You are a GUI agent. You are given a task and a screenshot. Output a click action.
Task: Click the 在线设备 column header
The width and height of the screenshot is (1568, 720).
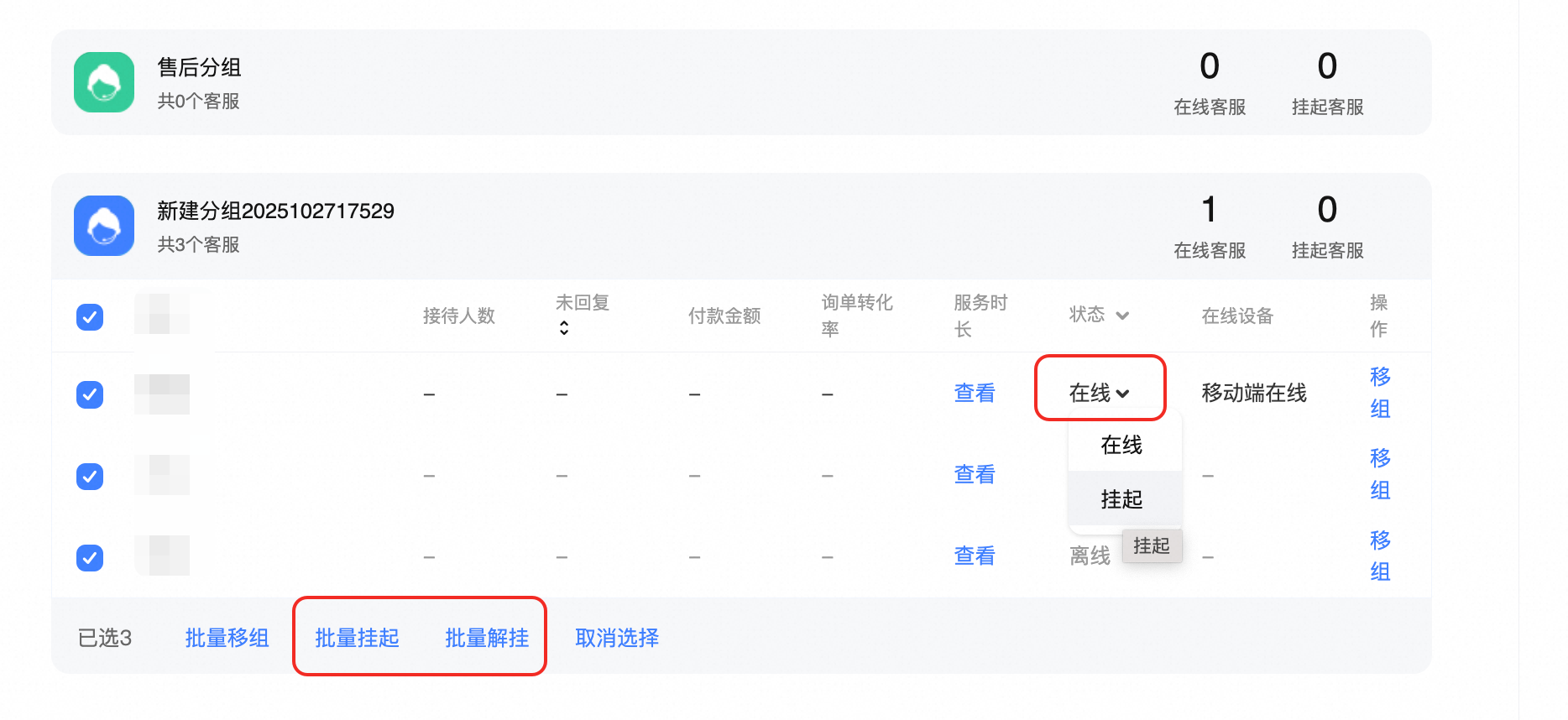(1237, 316)
